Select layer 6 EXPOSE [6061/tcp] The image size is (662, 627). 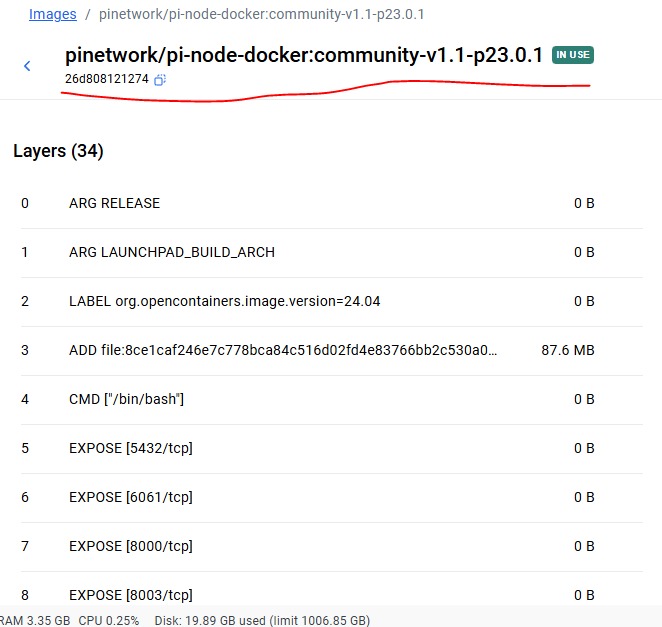(x=331, y=497)
